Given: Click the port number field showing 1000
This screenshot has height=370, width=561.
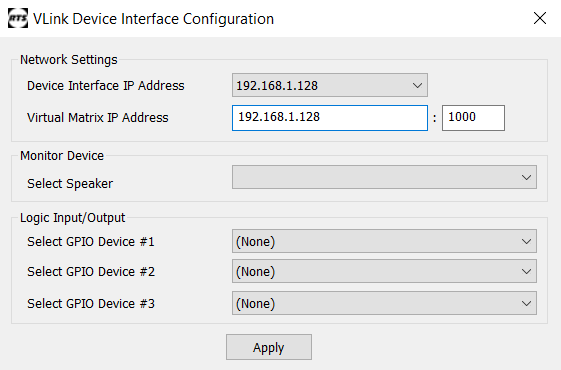Looking at the screenshot, I should pyautogui.click(x=473, y=118).
